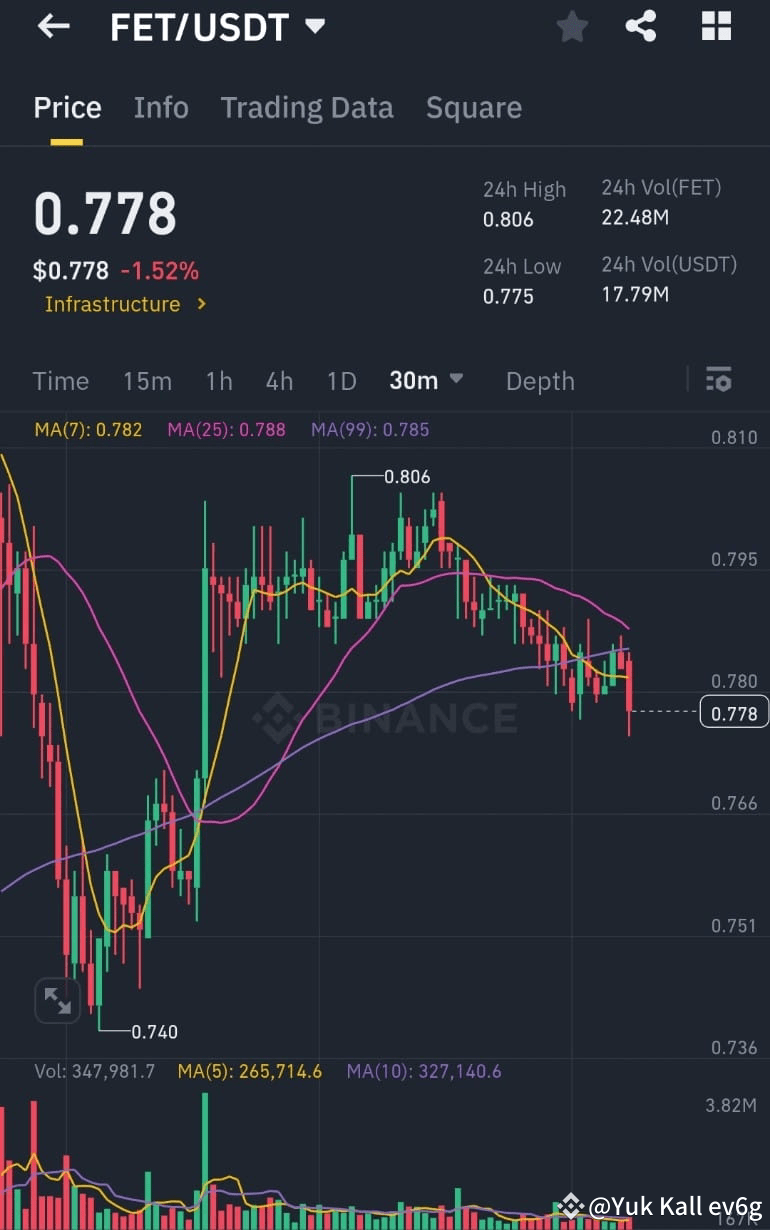
Task: Open the Depth view
Action: pyautogui.click(x=540, y=380)
